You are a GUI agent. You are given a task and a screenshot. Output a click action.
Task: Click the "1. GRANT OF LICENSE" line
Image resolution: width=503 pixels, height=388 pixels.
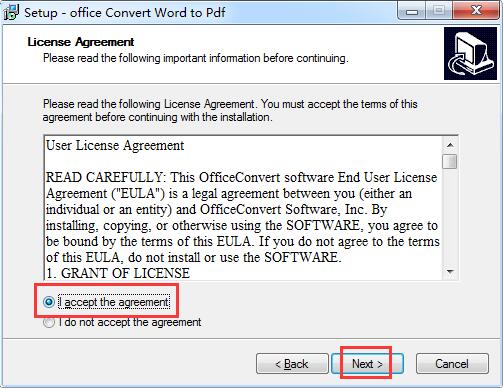click(x=118, y=273)
